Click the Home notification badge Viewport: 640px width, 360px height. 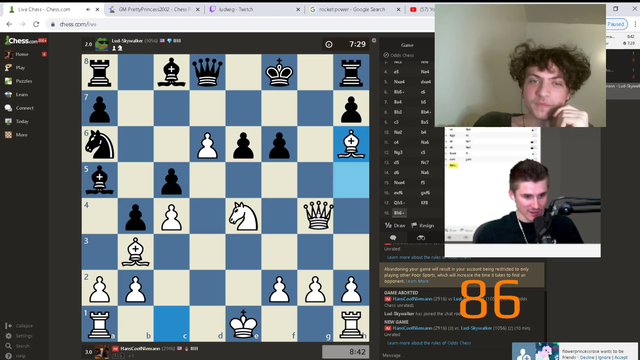[44, 54]
